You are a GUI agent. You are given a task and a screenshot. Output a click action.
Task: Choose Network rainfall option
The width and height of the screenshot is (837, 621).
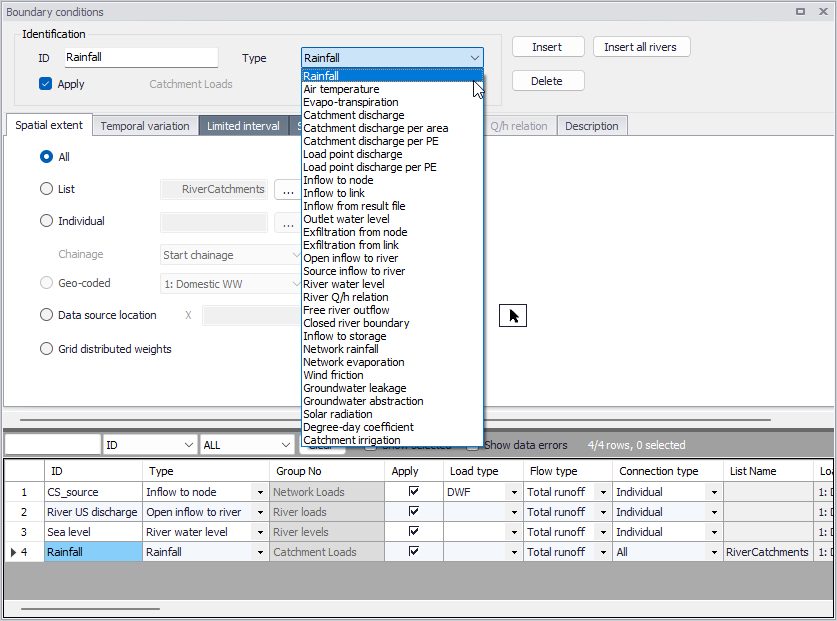point(392,349)
